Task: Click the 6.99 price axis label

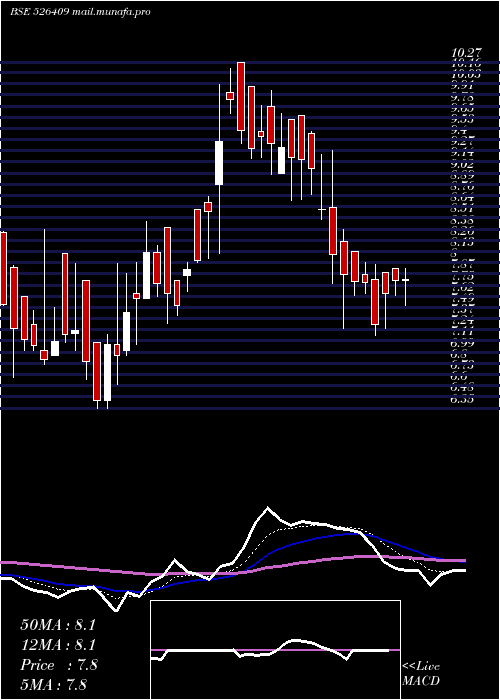Action: point(462,344)
